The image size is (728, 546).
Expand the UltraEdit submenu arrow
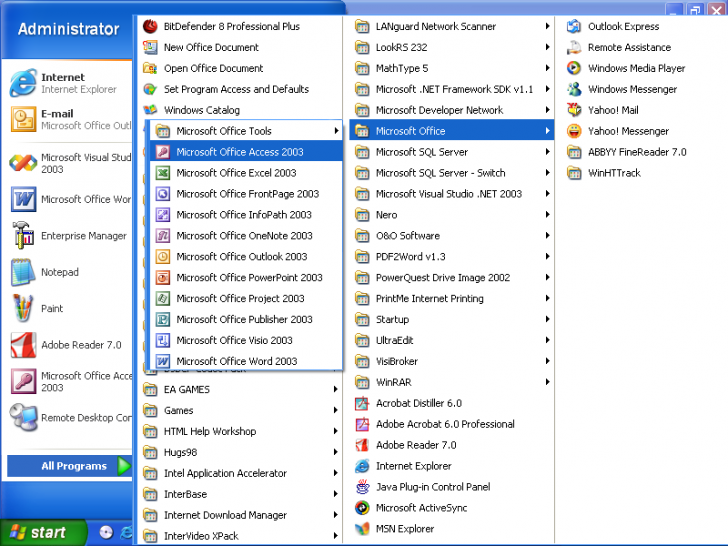coord(547,340)
